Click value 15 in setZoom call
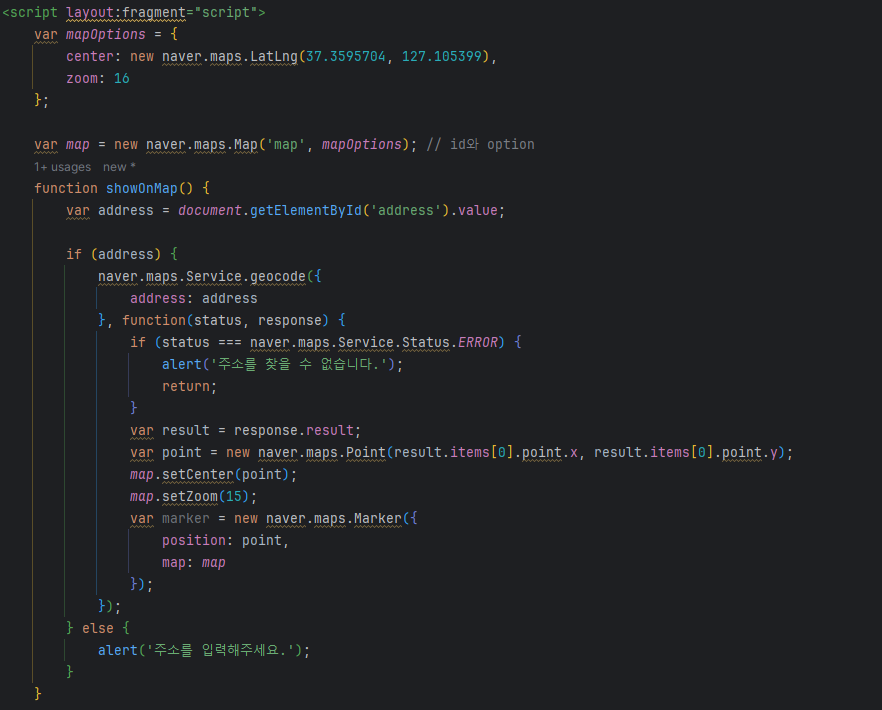Image resolution: width=882 pixels, height=710 pixels. 234,496
